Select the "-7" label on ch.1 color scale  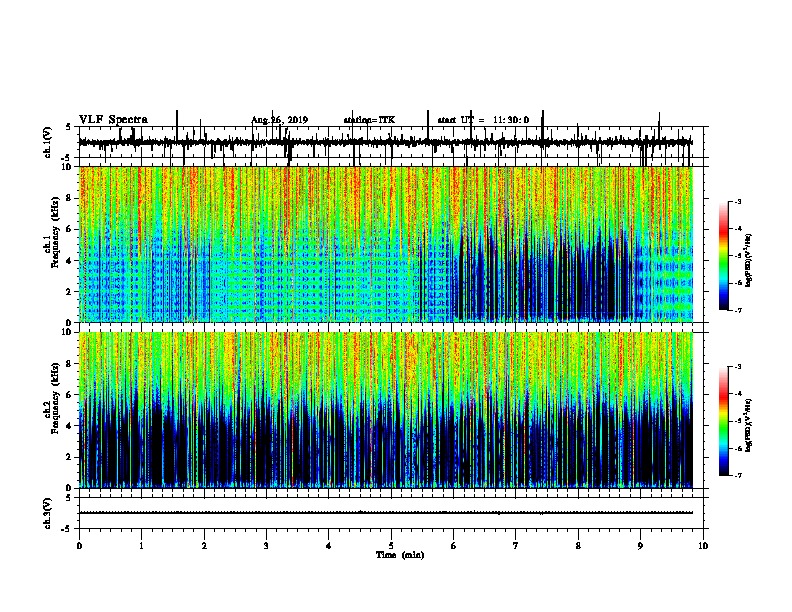(737, 310)
